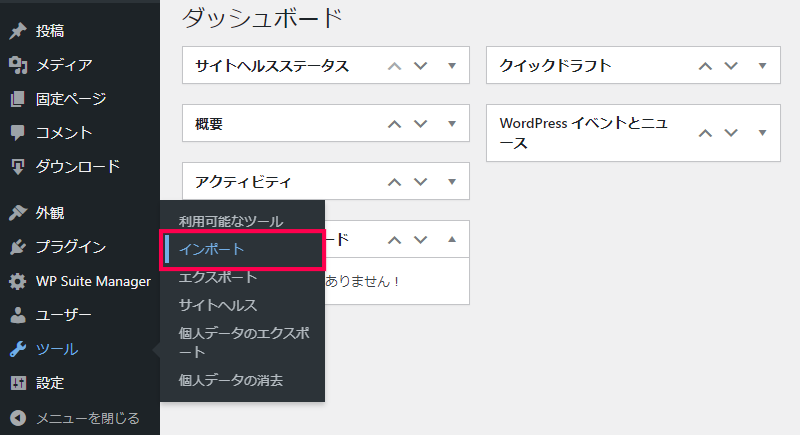Click the speech bubble icon beside コメント

17,133
